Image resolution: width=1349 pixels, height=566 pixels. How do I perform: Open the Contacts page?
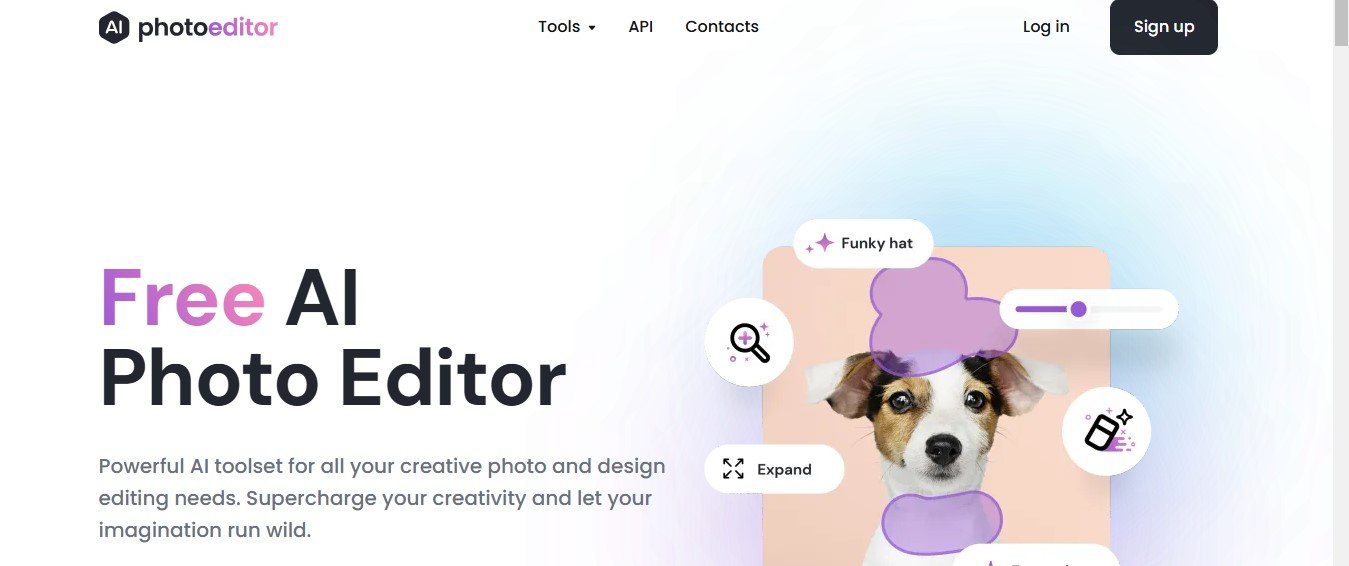point(722,27)
